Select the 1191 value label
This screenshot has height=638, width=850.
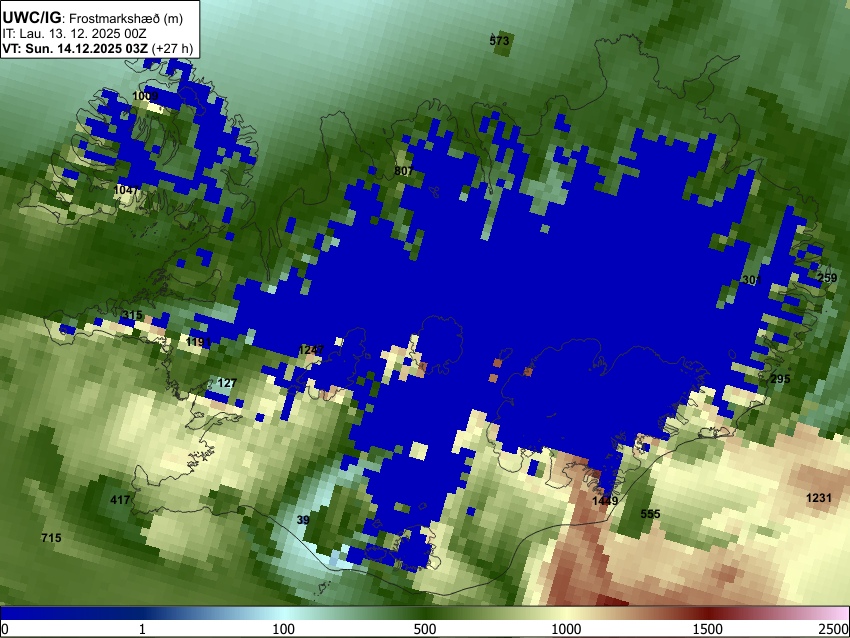tap(198, 342)
